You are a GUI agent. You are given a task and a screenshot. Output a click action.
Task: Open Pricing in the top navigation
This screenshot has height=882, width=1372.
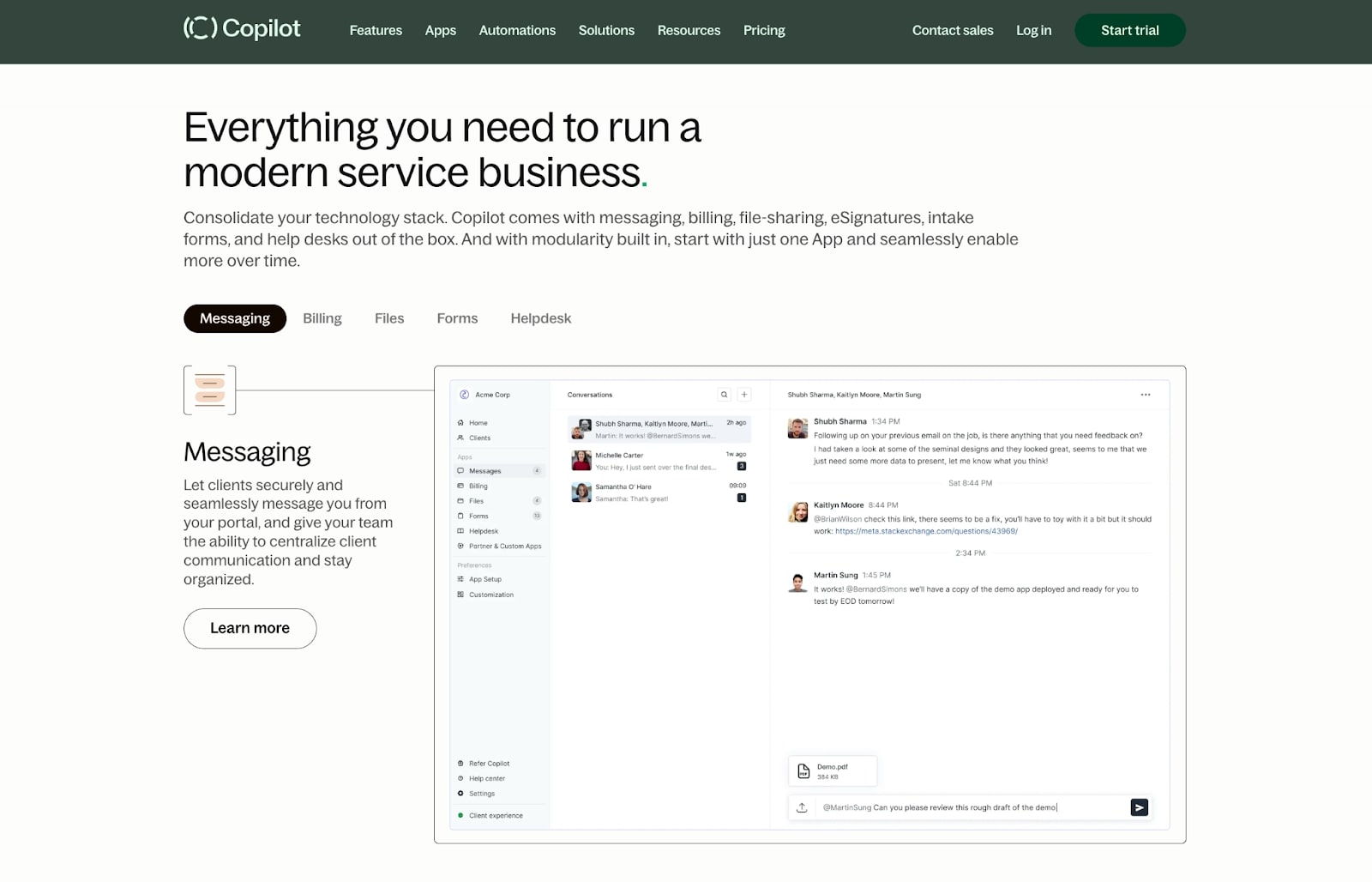763,30
